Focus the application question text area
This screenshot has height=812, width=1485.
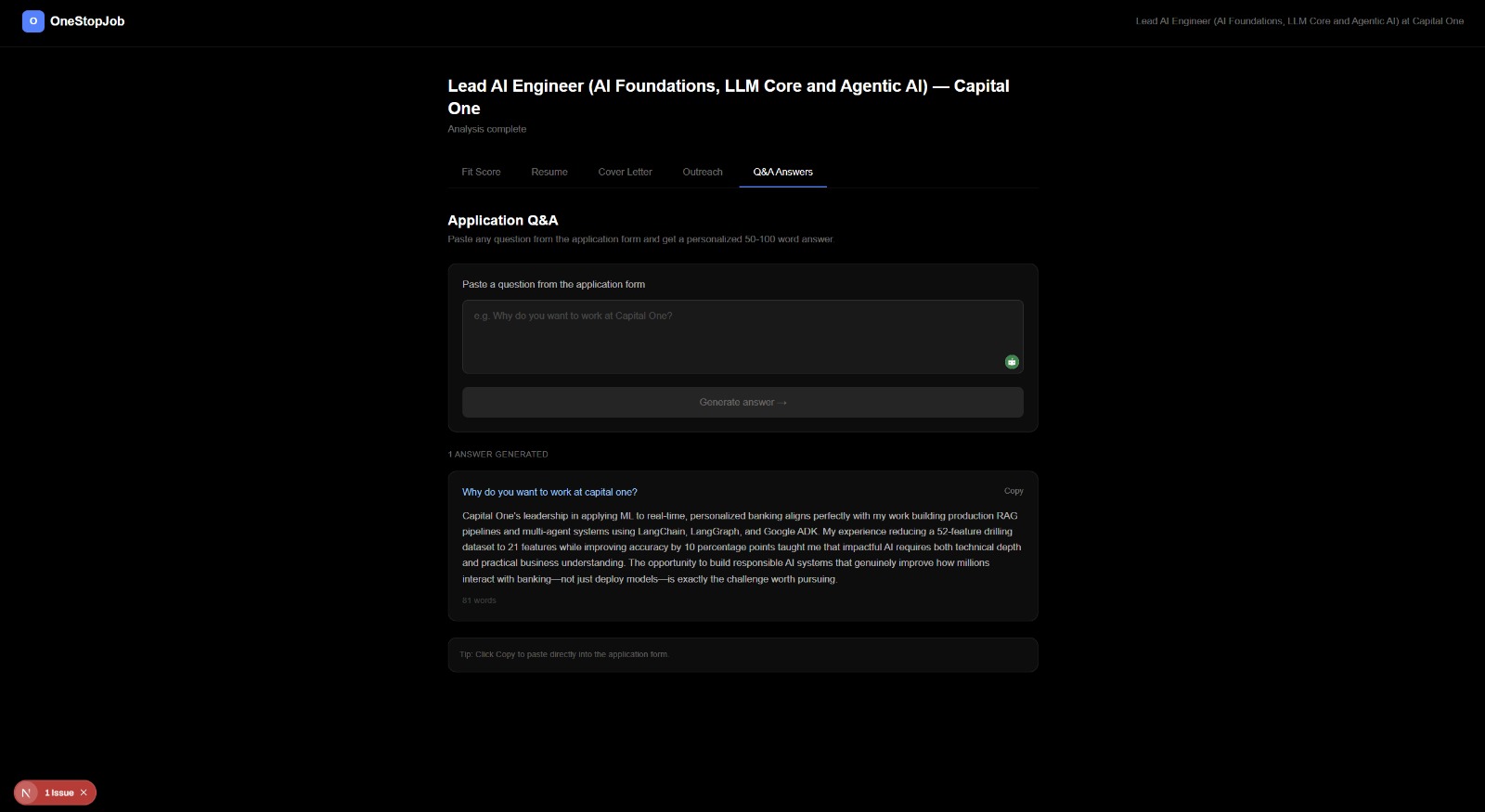[x=742, y=337]
